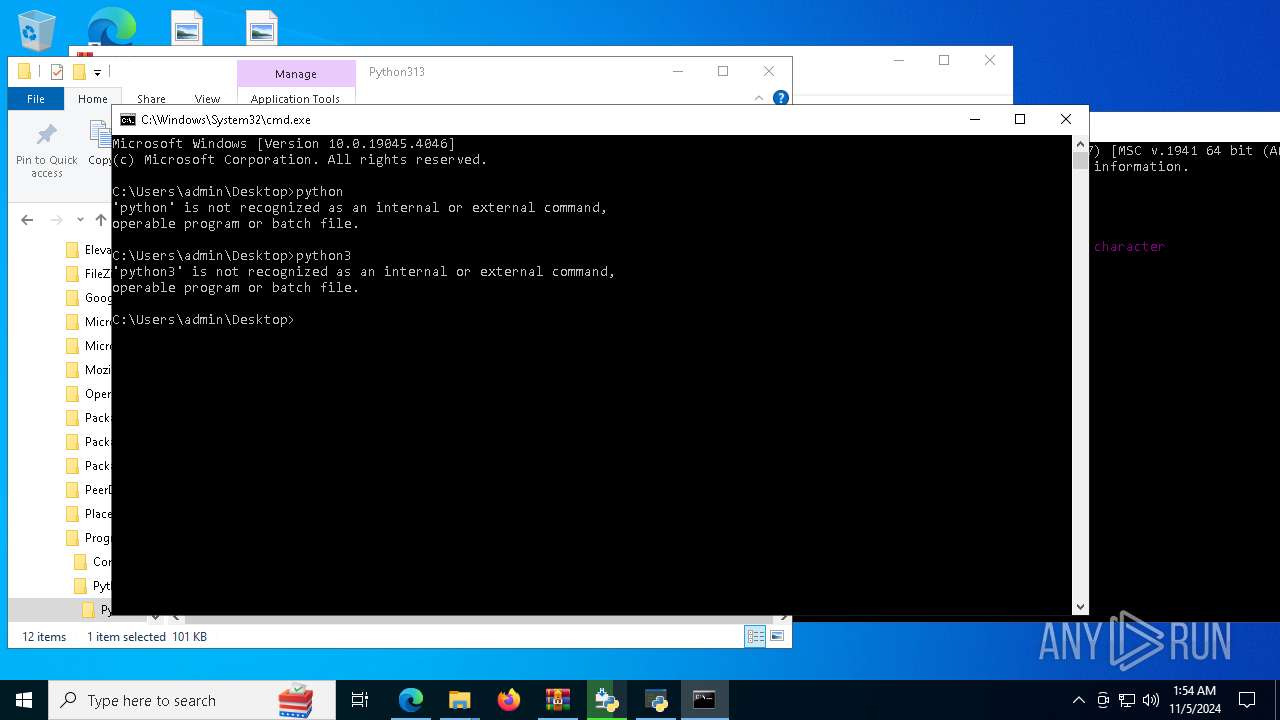This screenshot has width=1280, height=720.
Task: Open the File tab in Explorer
Action: [36, 99]
